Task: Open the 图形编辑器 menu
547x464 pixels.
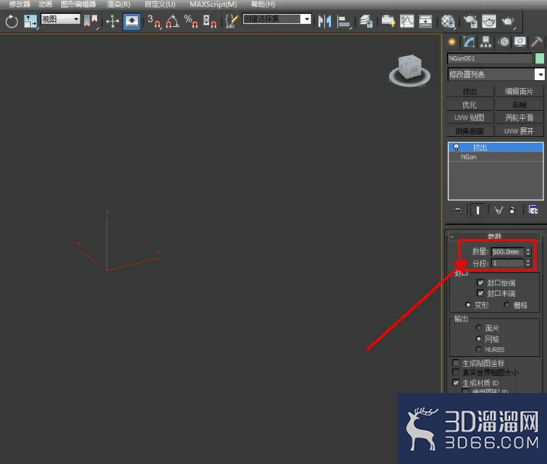Action: click(78, 5)
